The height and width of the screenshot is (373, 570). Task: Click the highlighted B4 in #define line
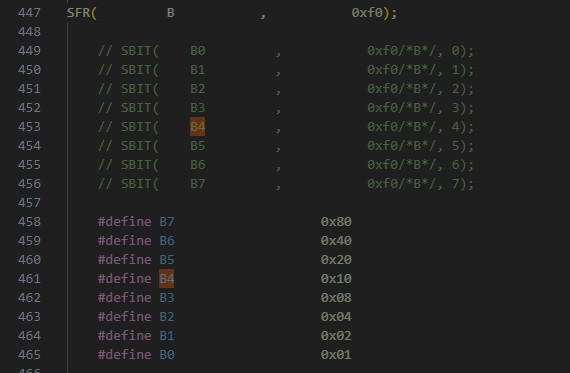[x=166, y=279]
